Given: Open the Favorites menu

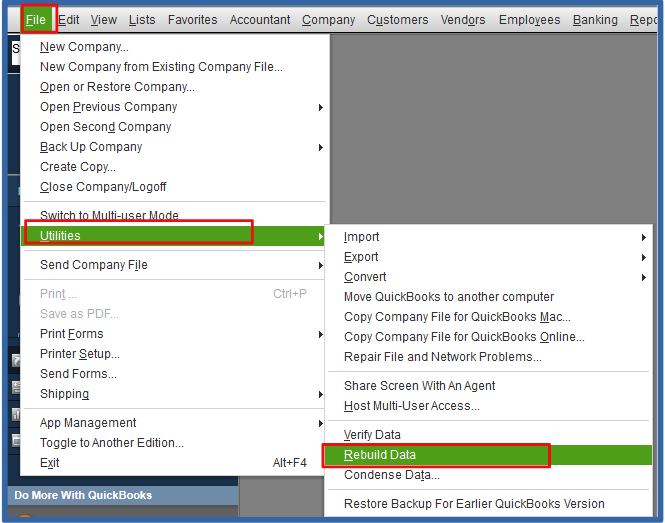Looking at the screenshot, I should coord(193,20).
